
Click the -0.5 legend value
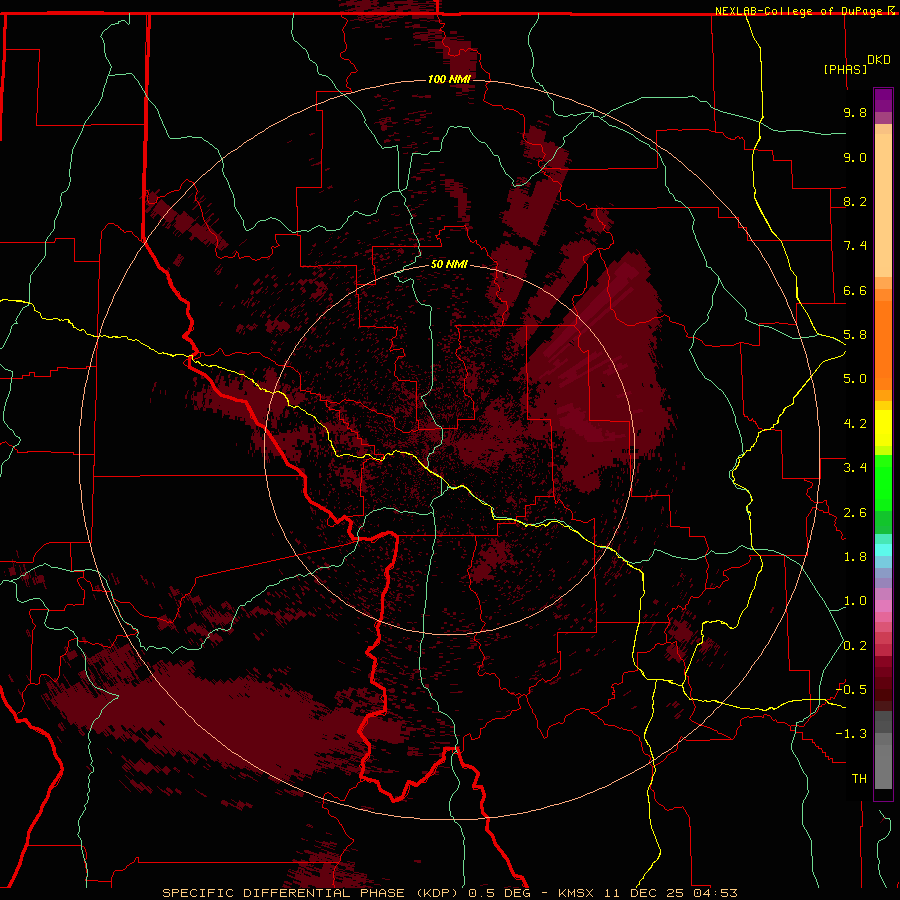click(851, 690)
